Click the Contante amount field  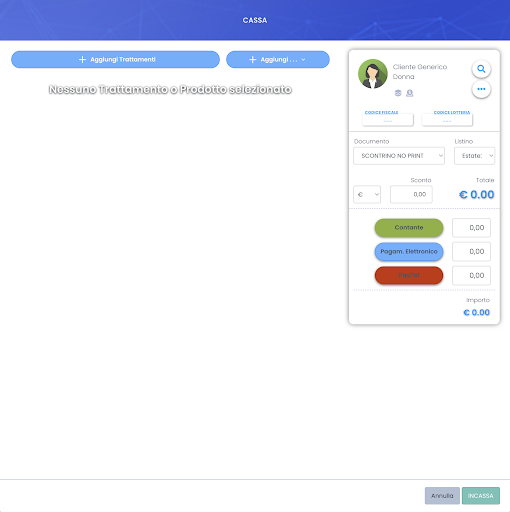(x=471, y=228)
